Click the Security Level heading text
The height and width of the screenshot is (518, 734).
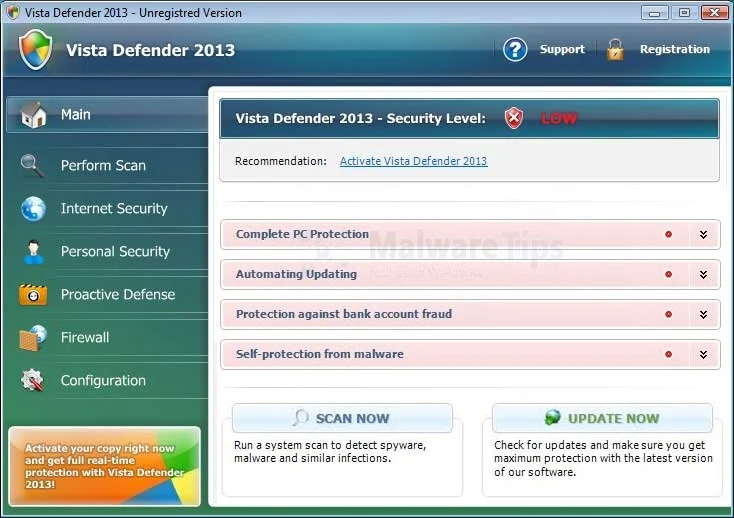(360, 118)
